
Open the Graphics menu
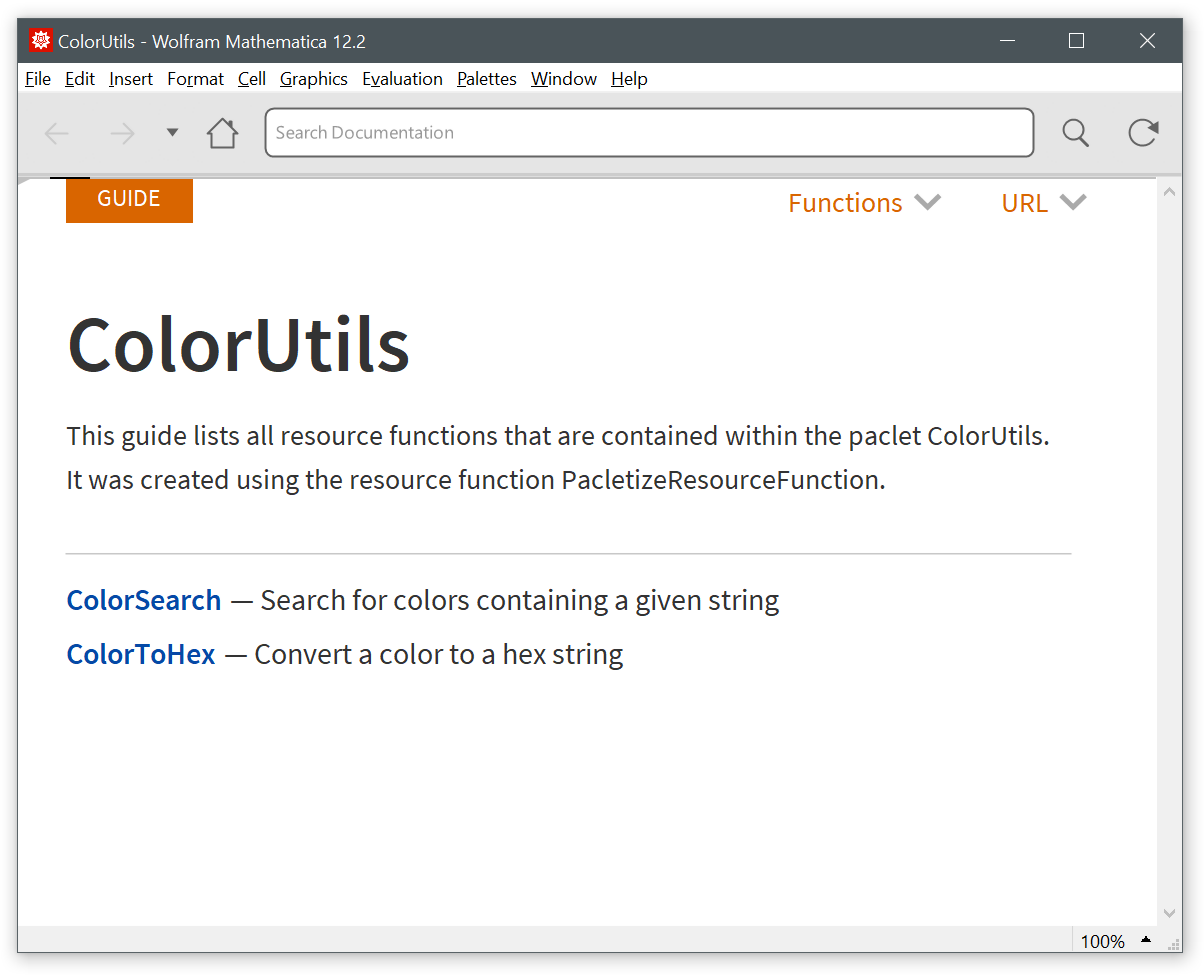(x=313, y=79)
